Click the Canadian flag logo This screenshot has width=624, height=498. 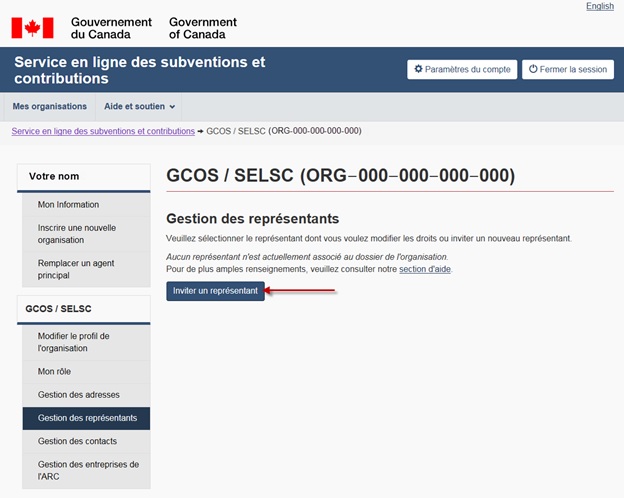pyautogui.click(x=32, y=28)
